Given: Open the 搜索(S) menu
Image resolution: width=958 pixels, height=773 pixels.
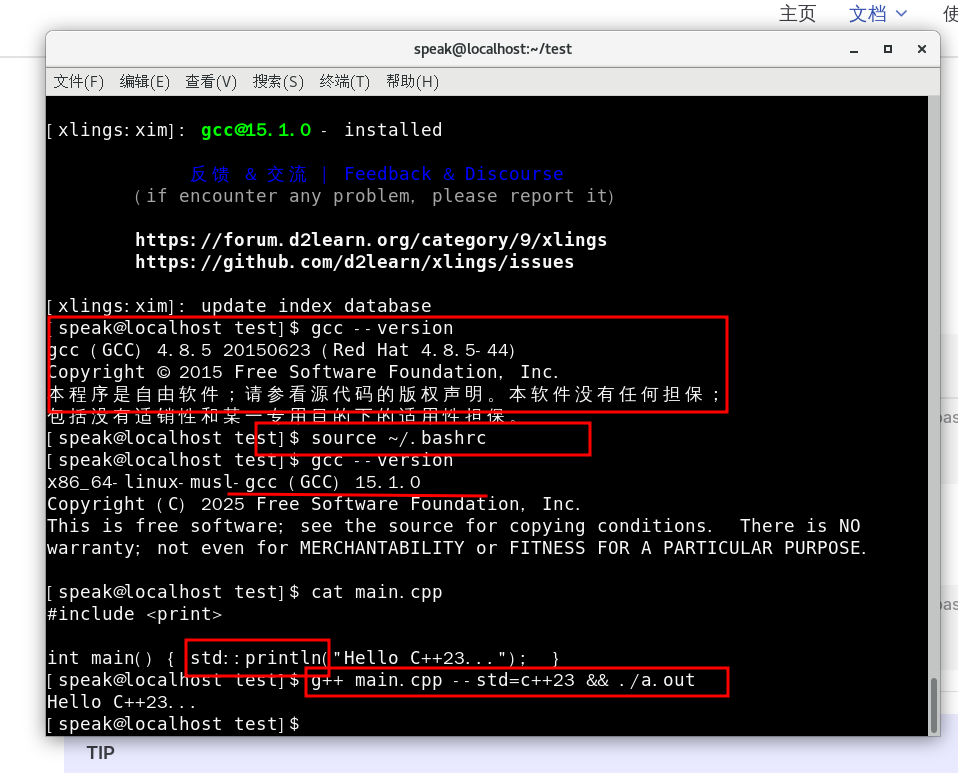Looking at the screenshot, I should 278,81.
